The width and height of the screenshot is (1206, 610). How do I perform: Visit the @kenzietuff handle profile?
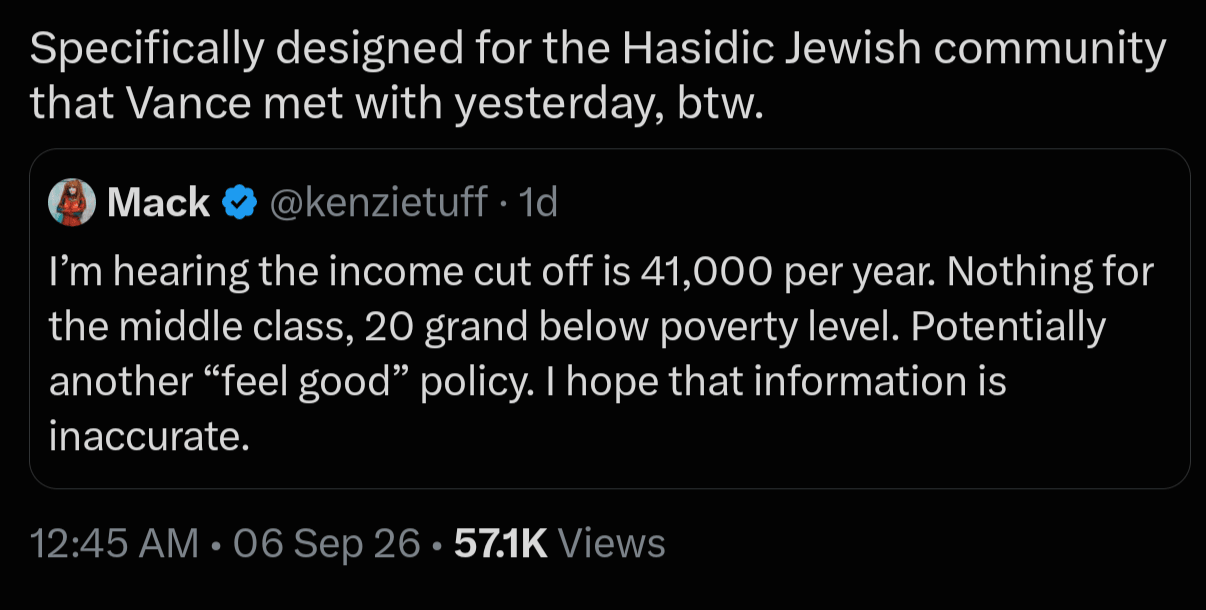pos(377,203)
